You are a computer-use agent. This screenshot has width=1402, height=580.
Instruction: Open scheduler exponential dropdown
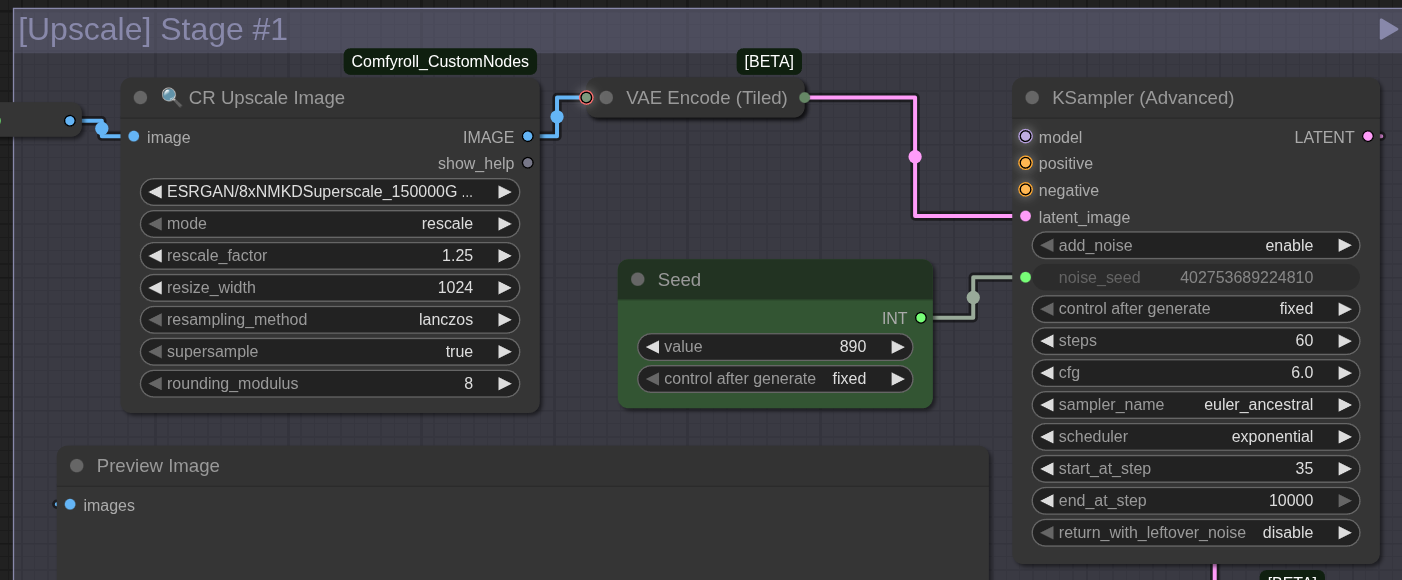coord(1196,437)
